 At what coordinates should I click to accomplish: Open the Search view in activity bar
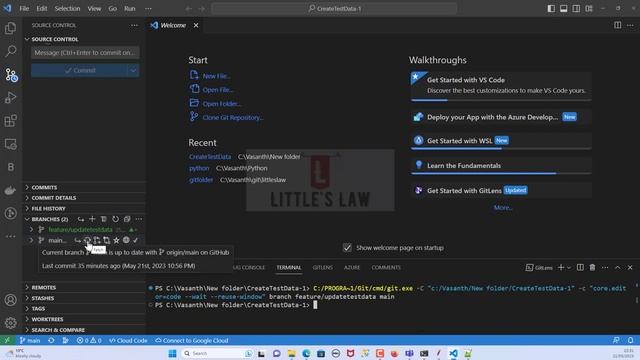[x=11, y=51]
